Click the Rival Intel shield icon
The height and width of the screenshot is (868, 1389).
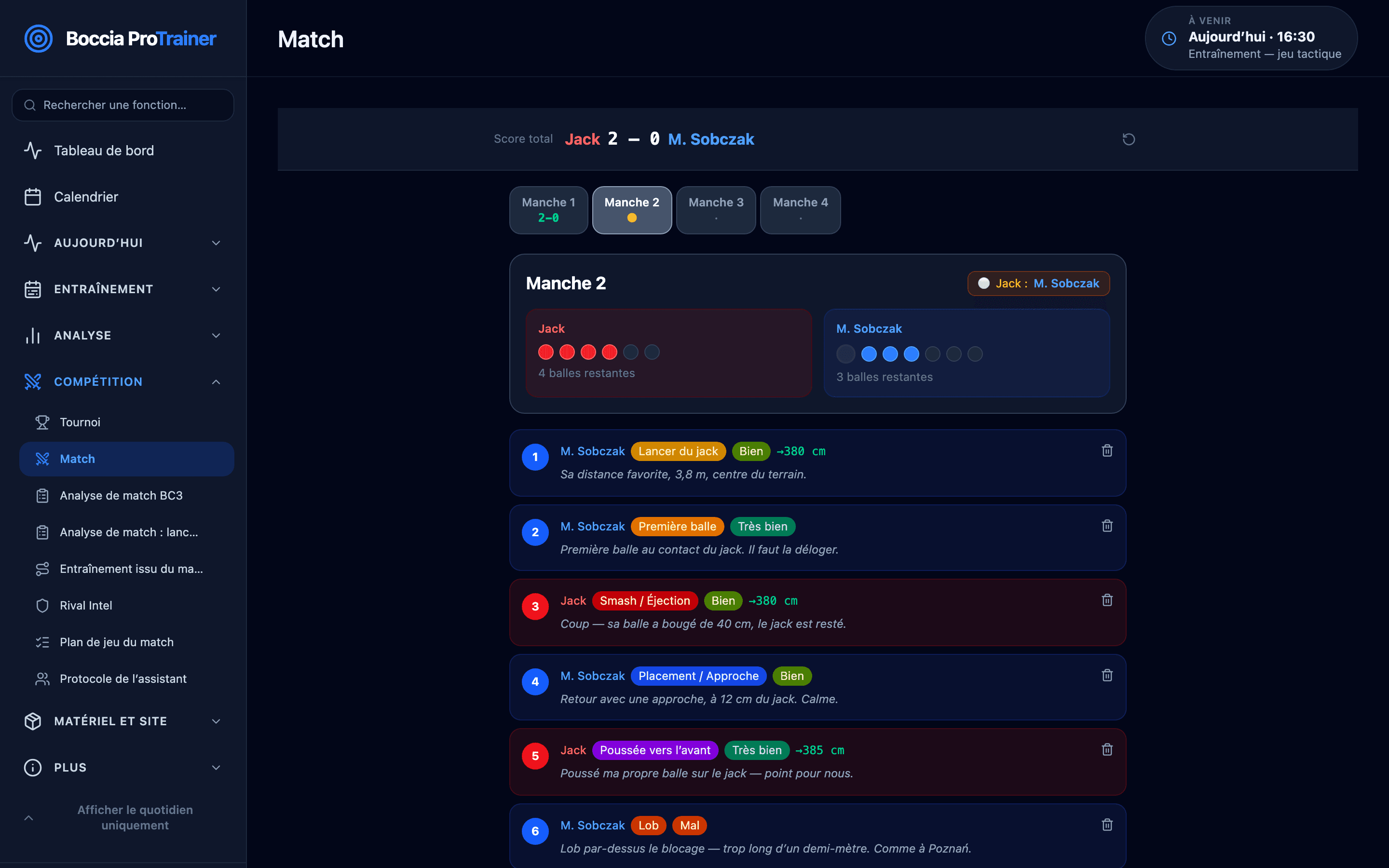click(x=42, y=606)
